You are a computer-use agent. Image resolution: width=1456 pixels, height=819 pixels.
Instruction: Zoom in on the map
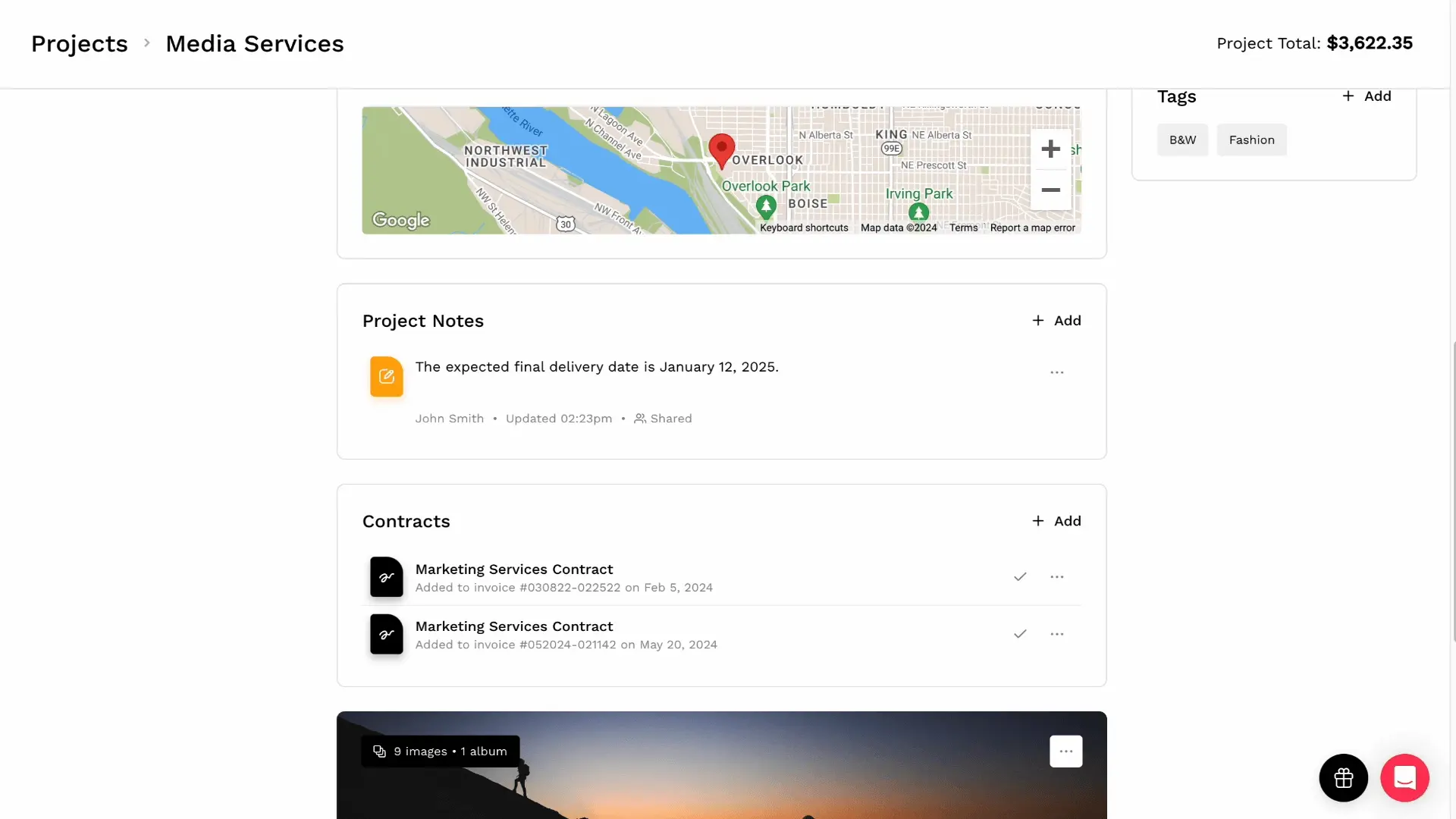tap(1050, 149)
